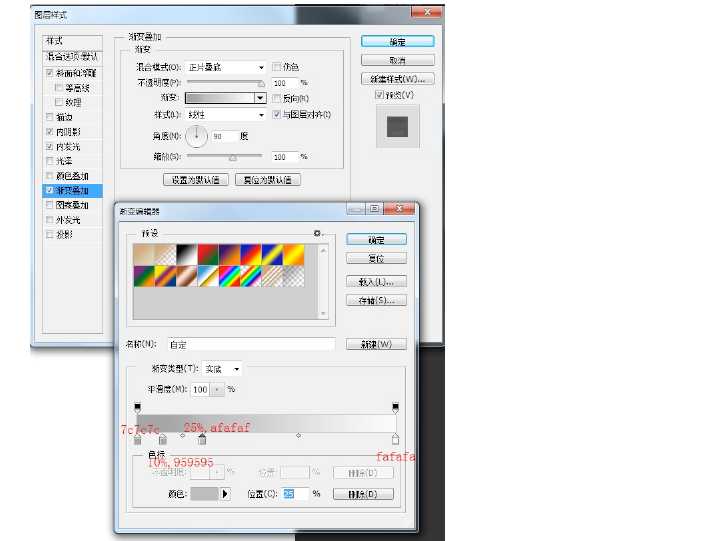Viewport: 720px width, 541px height.
Task: Select the right-end fafafa color stop
Action: coord(395,439)
